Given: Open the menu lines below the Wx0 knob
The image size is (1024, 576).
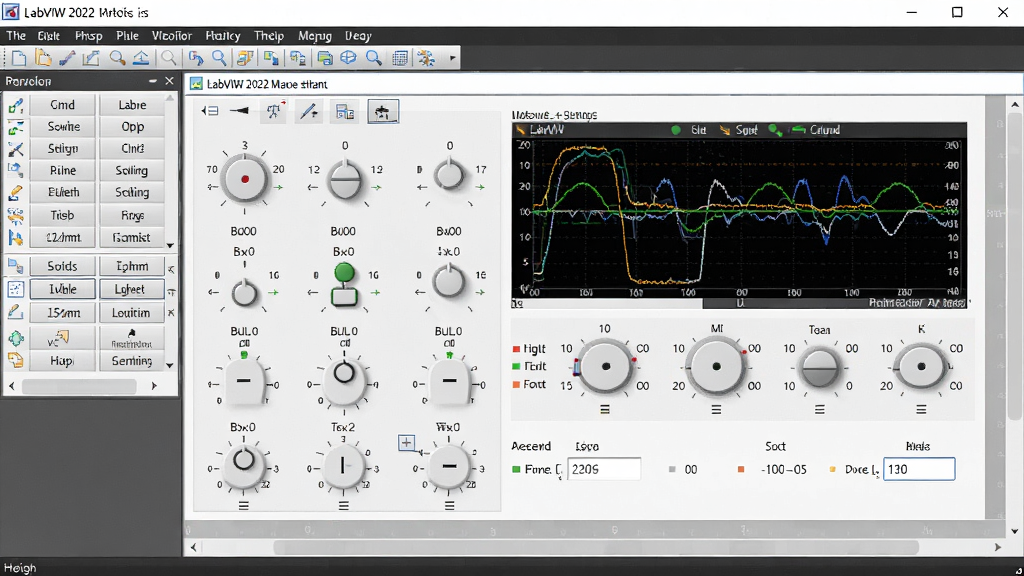Looking at the screenshot, I should pyautogui.click(x=449, y=505).
